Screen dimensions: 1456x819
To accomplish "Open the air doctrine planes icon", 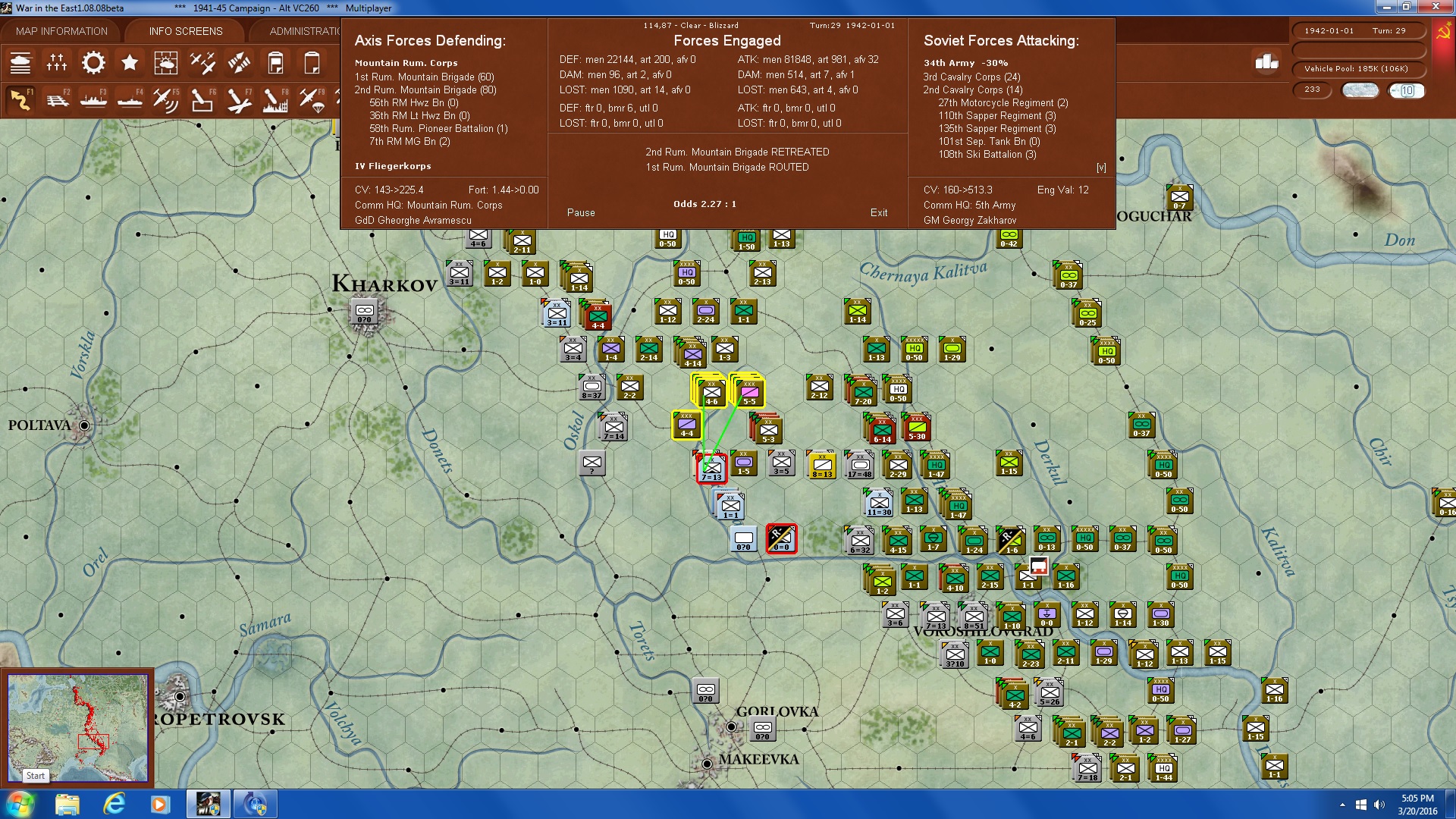I will pyautogui.click(x=202, y=63).
